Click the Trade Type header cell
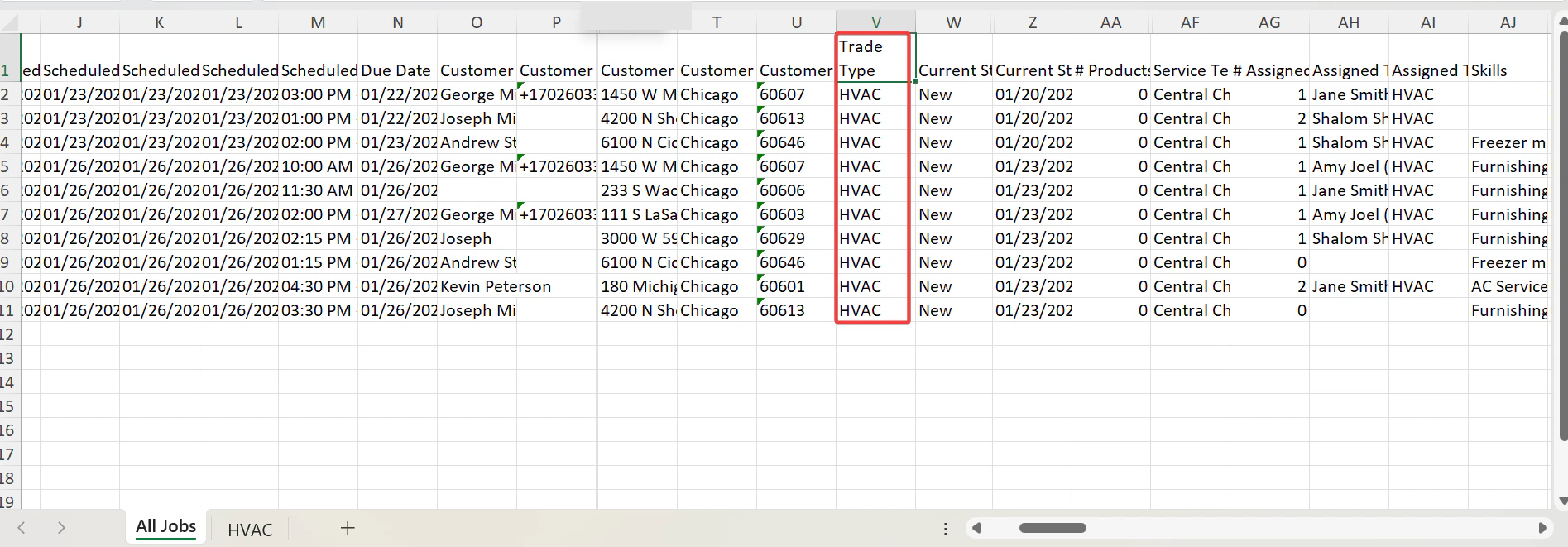This screenshot has height=547, width=1568. point(875,58)
